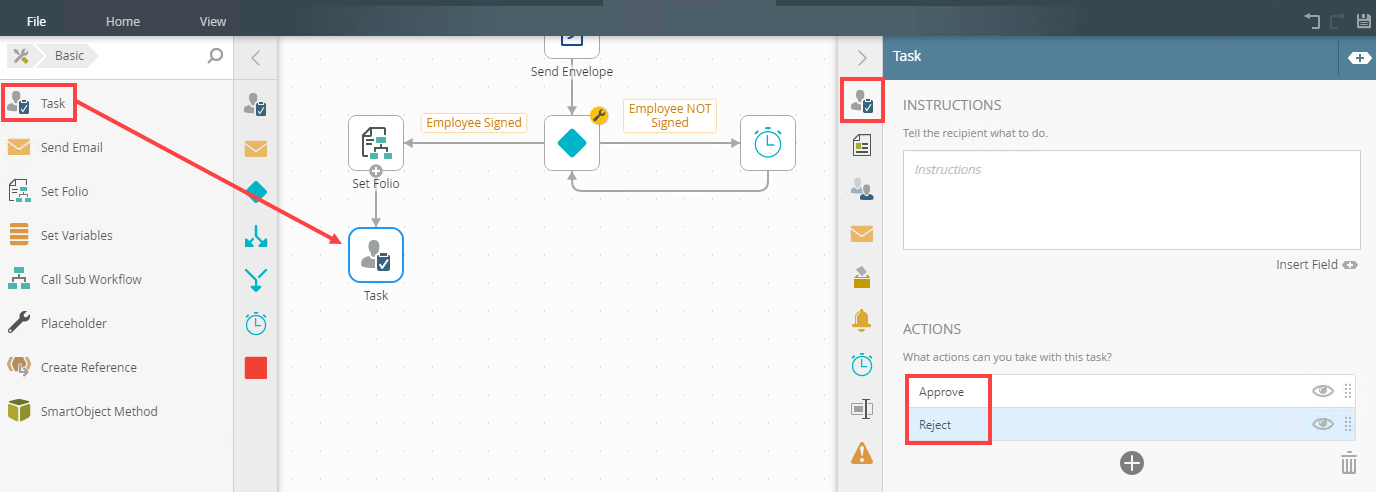Image resolution: width=1376 pixels, height=492 pixels.
Task: Pick the Decision diamond in the favorites bar
Action: pos(256,191)
